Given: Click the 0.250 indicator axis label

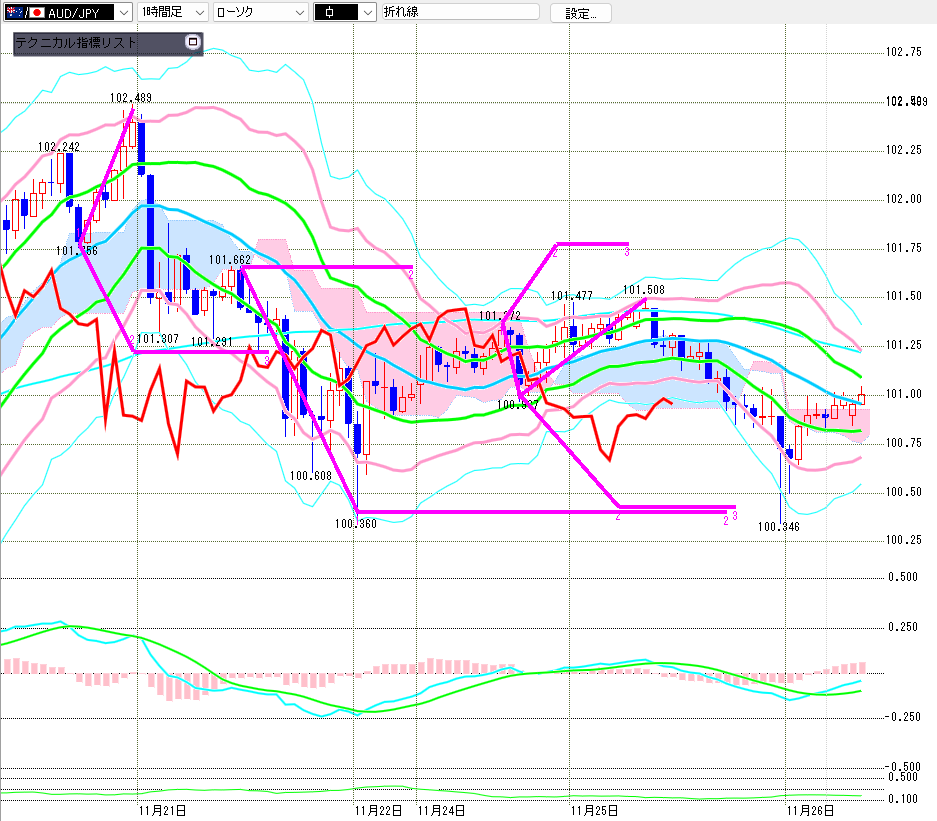Looking at the screenshot, I should point(903,627).
